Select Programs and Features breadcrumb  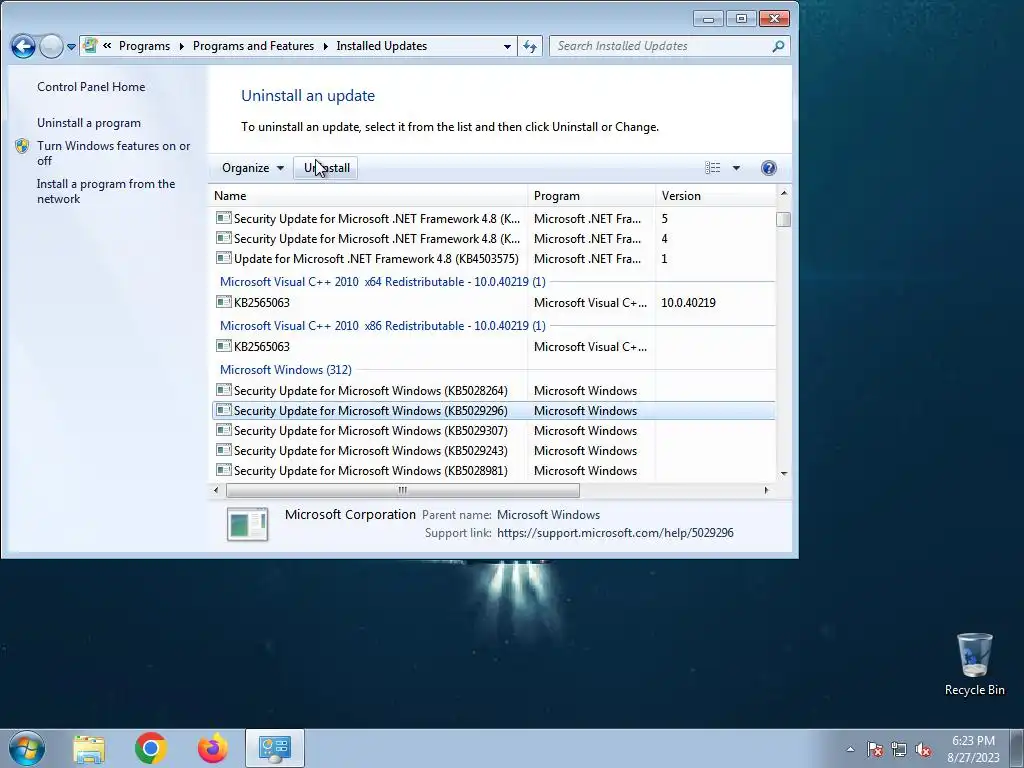pos(253,46)
